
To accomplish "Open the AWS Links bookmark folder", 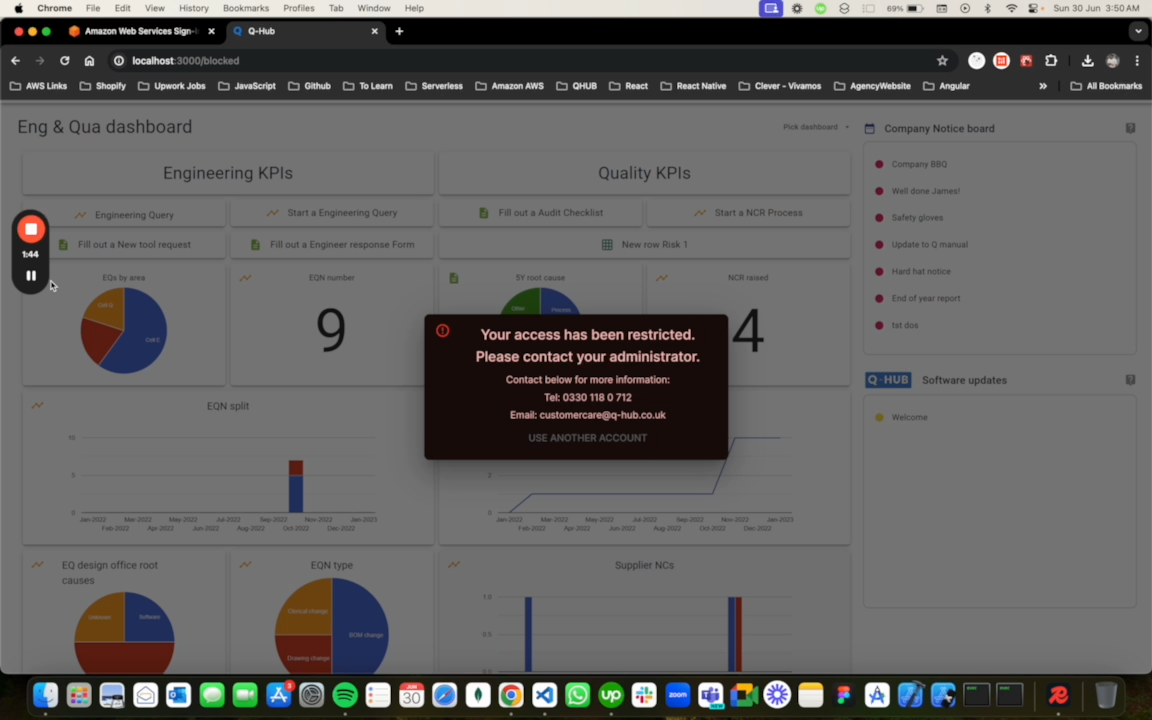I will [38, 86].
